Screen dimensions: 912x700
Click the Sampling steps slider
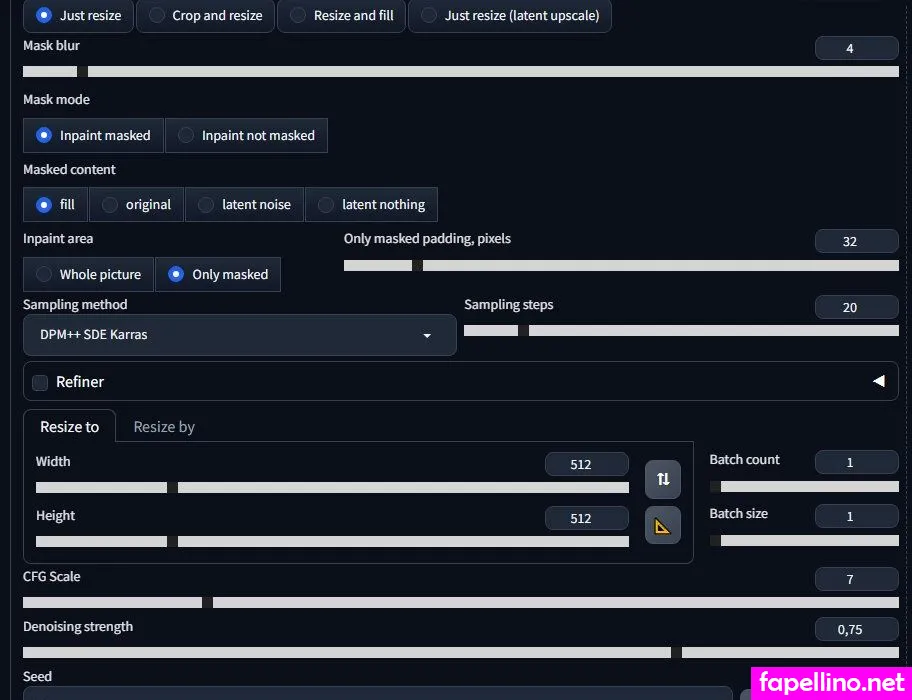[x=681, y=331]
